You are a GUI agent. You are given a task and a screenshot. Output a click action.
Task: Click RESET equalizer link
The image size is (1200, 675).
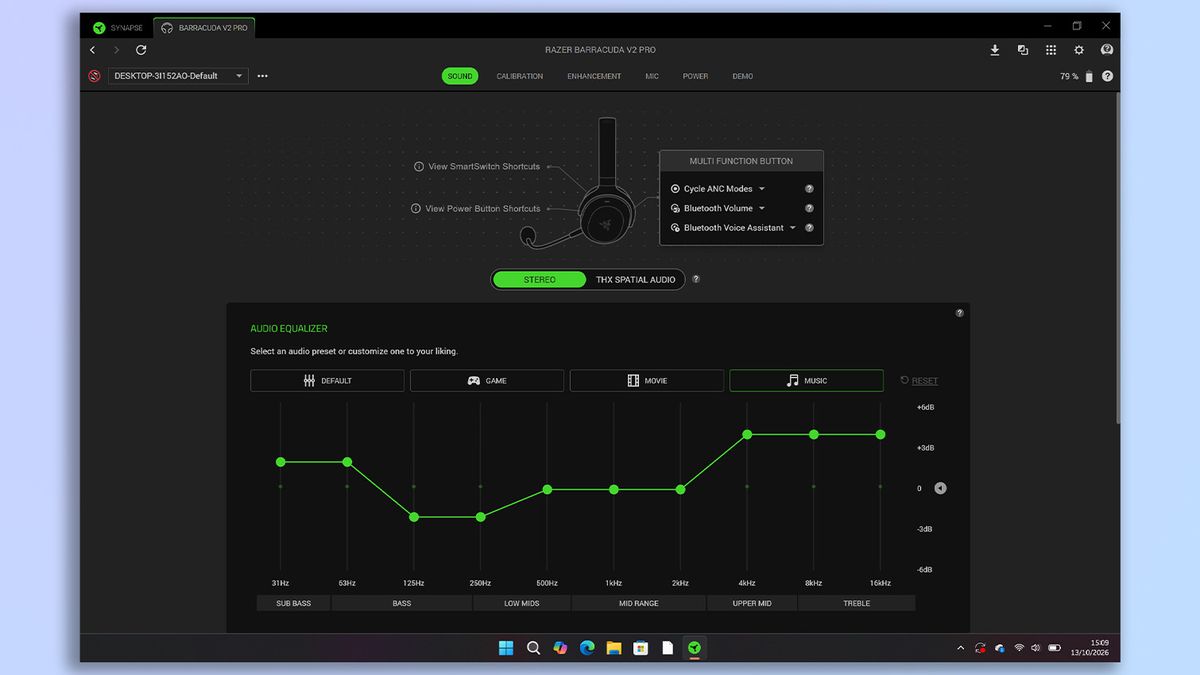919,381
